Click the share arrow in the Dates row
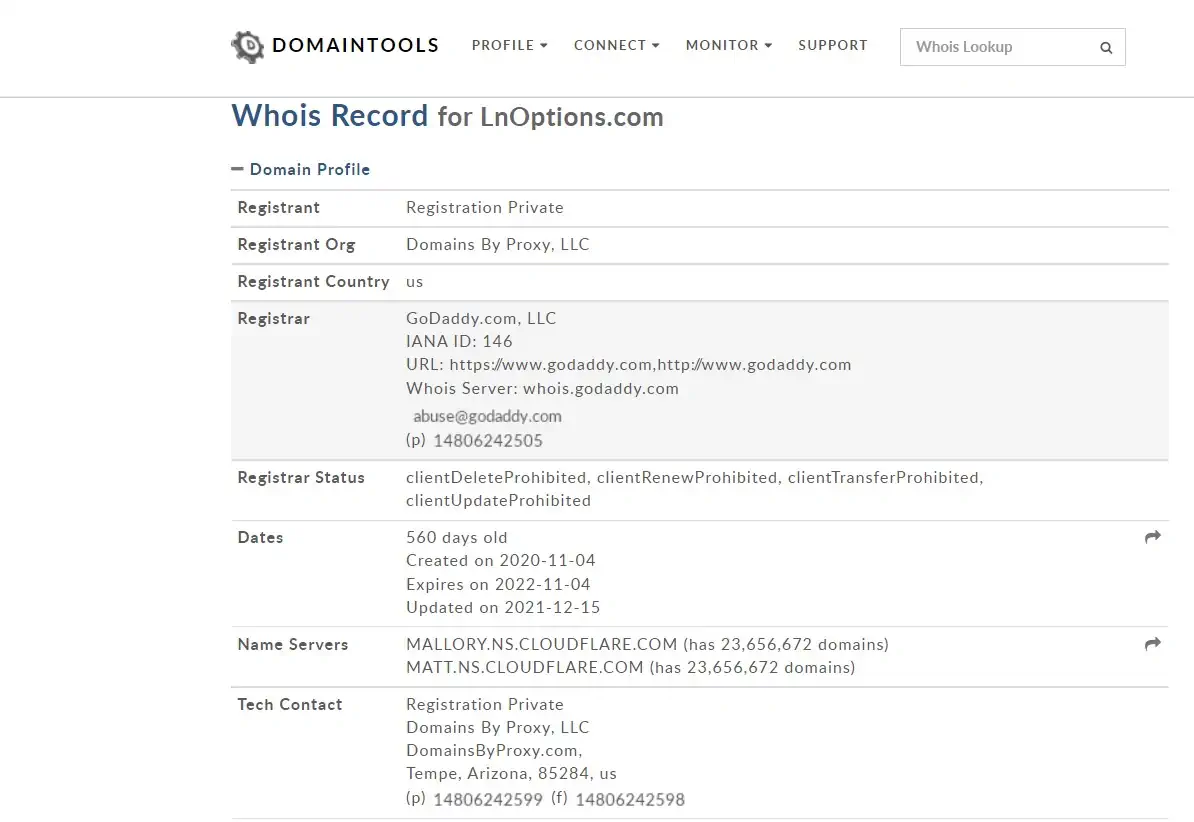Screen dimensions: 1194x822 [1152, 537]
